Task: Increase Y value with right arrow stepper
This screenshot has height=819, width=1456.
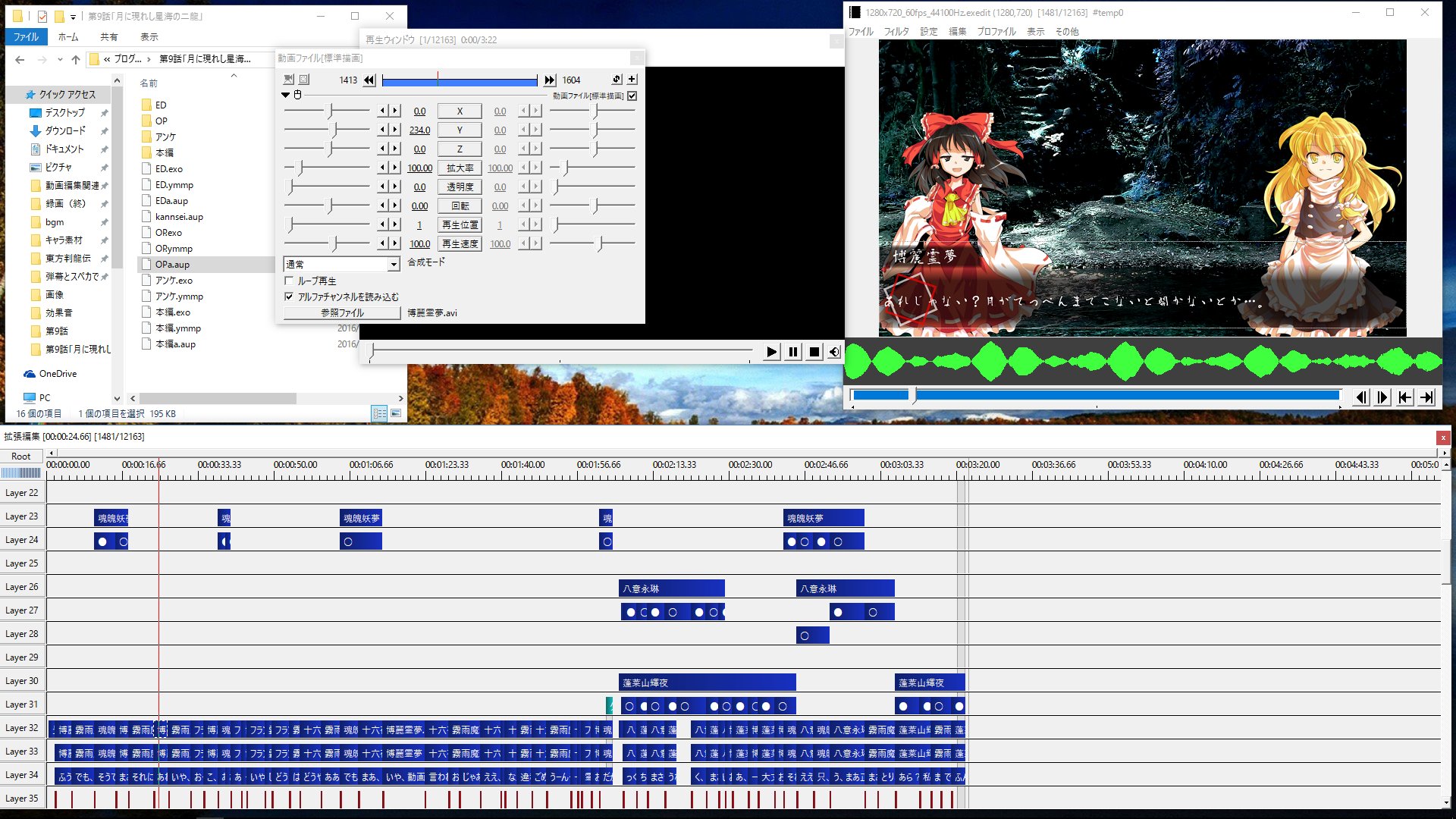Action: [x=394, y=130]
